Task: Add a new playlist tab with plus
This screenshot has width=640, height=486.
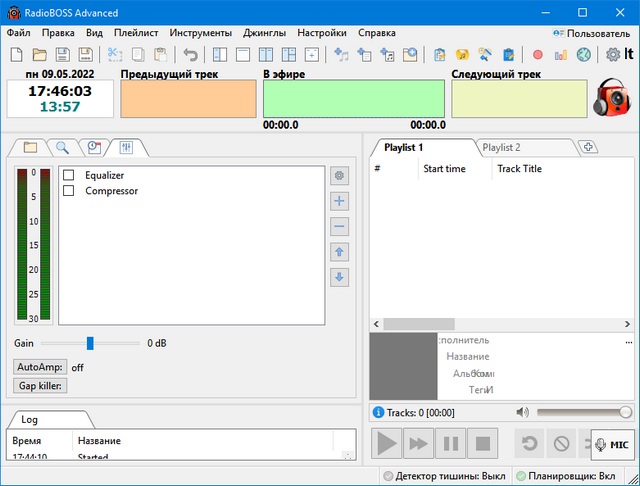Action: tap(589, 147)
